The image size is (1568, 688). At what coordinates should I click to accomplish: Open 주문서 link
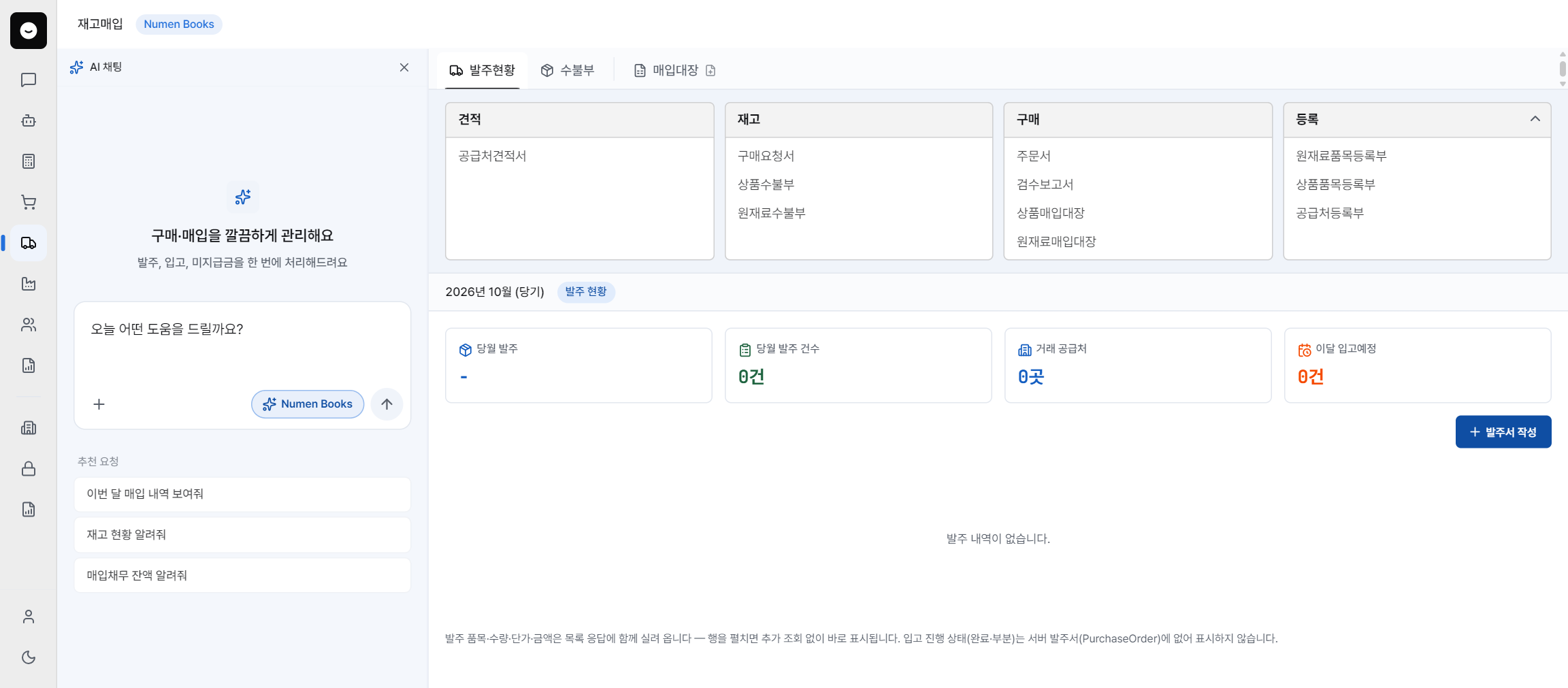tap(1034, 156)
